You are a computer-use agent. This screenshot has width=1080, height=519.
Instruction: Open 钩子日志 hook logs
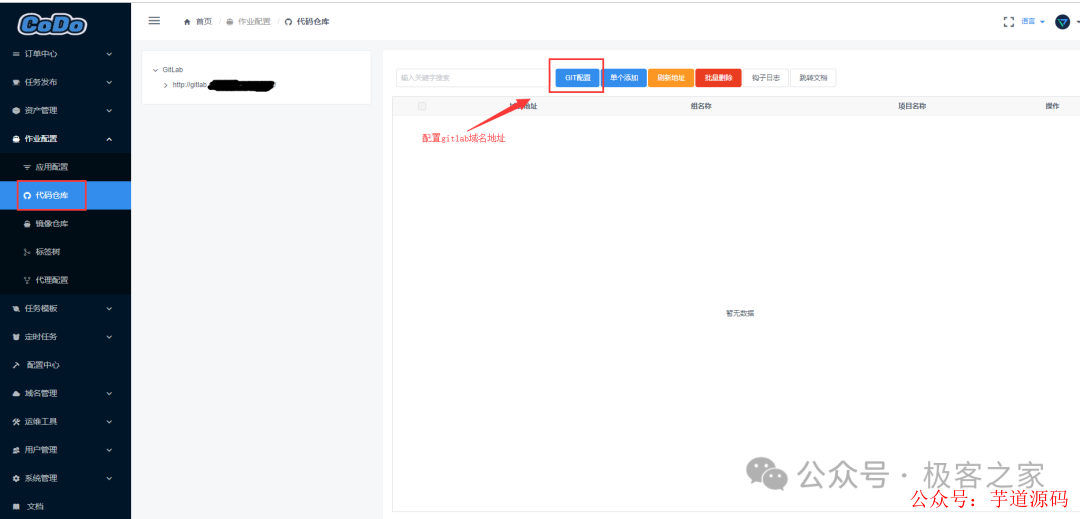tap(765, 78)
